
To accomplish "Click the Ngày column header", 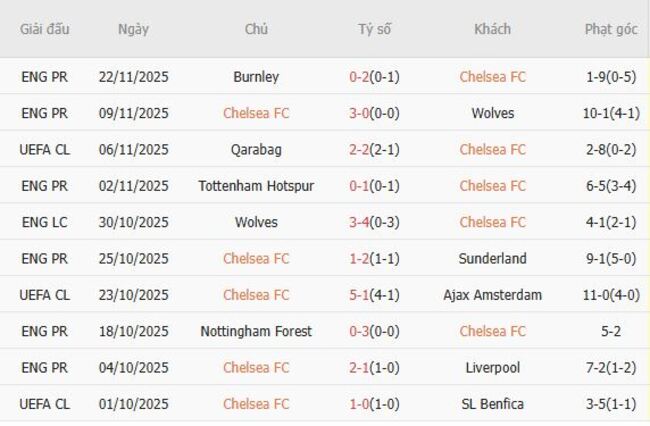I will (133, 29).
